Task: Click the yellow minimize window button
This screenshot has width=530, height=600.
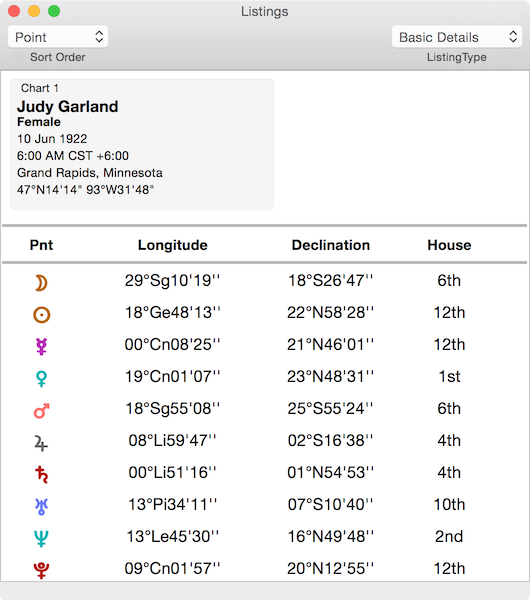Action: (x=34, y=11)
